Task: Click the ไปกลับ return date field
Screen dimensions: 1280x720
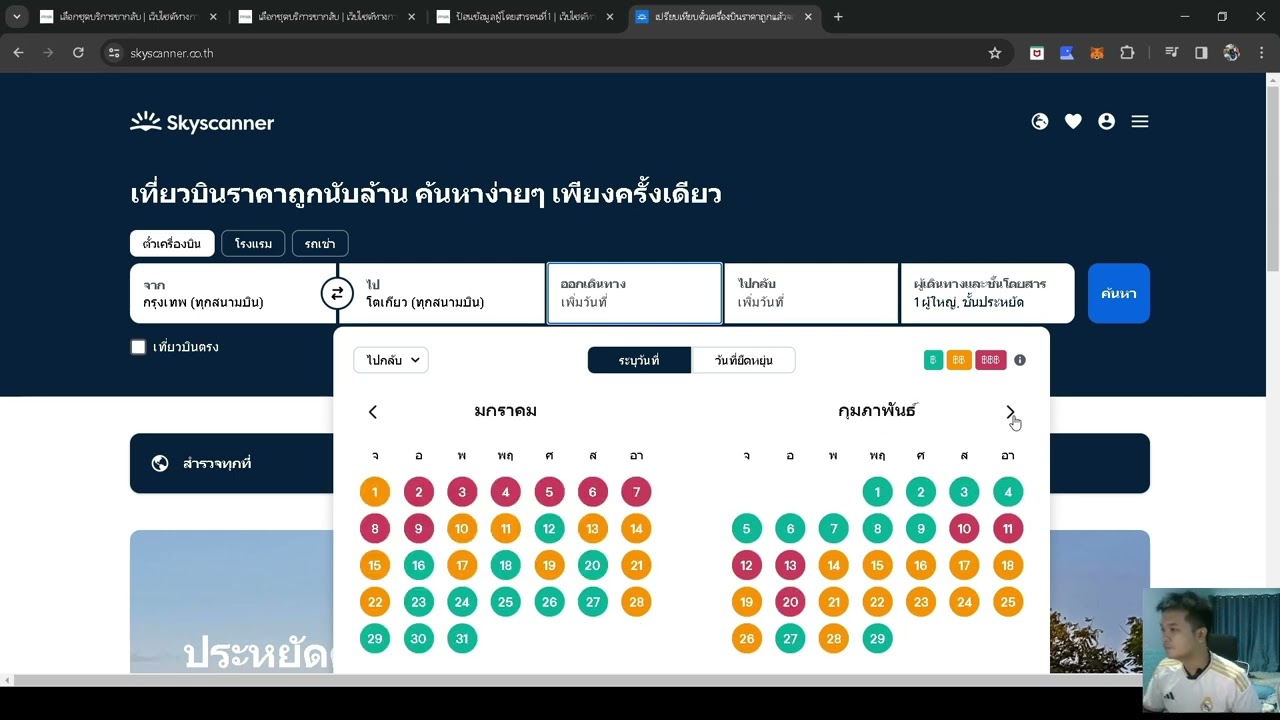Action: (811, 293)
